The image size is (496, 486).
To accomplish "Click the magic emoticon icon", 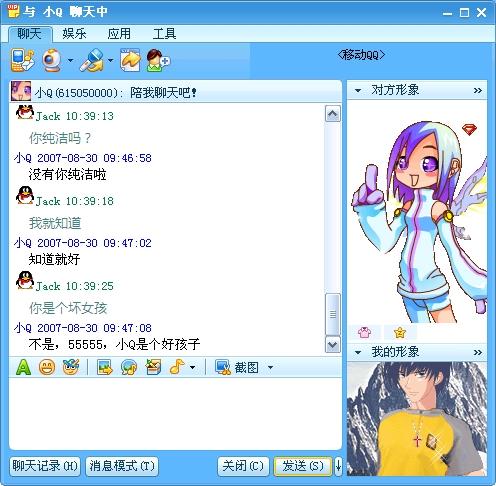I will 71,367.
